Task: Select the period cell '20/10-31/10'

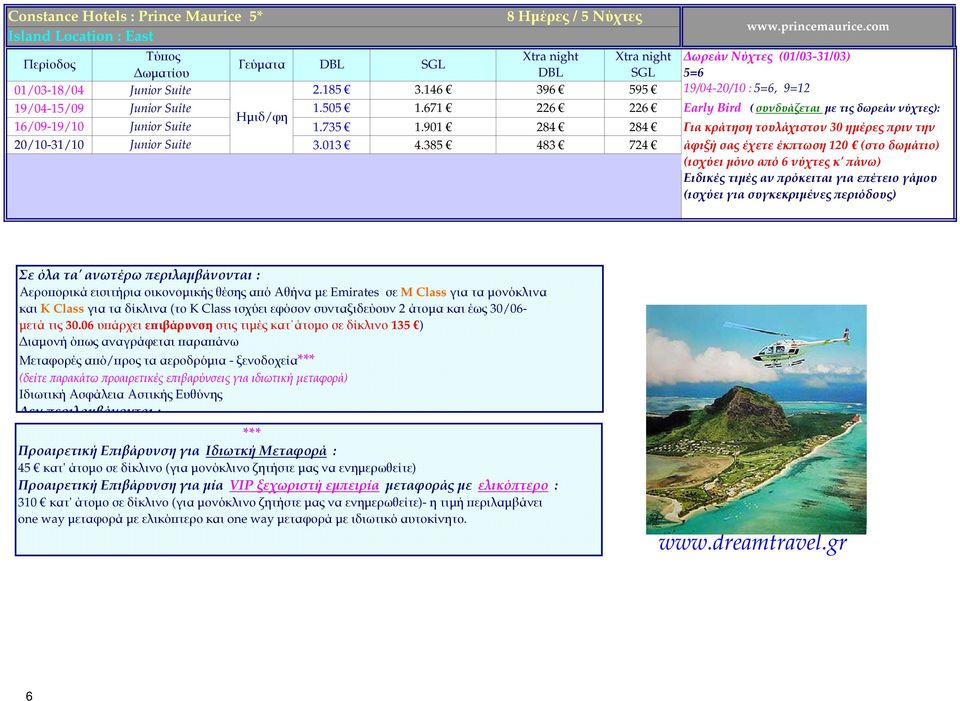Action: coord(49,145)
